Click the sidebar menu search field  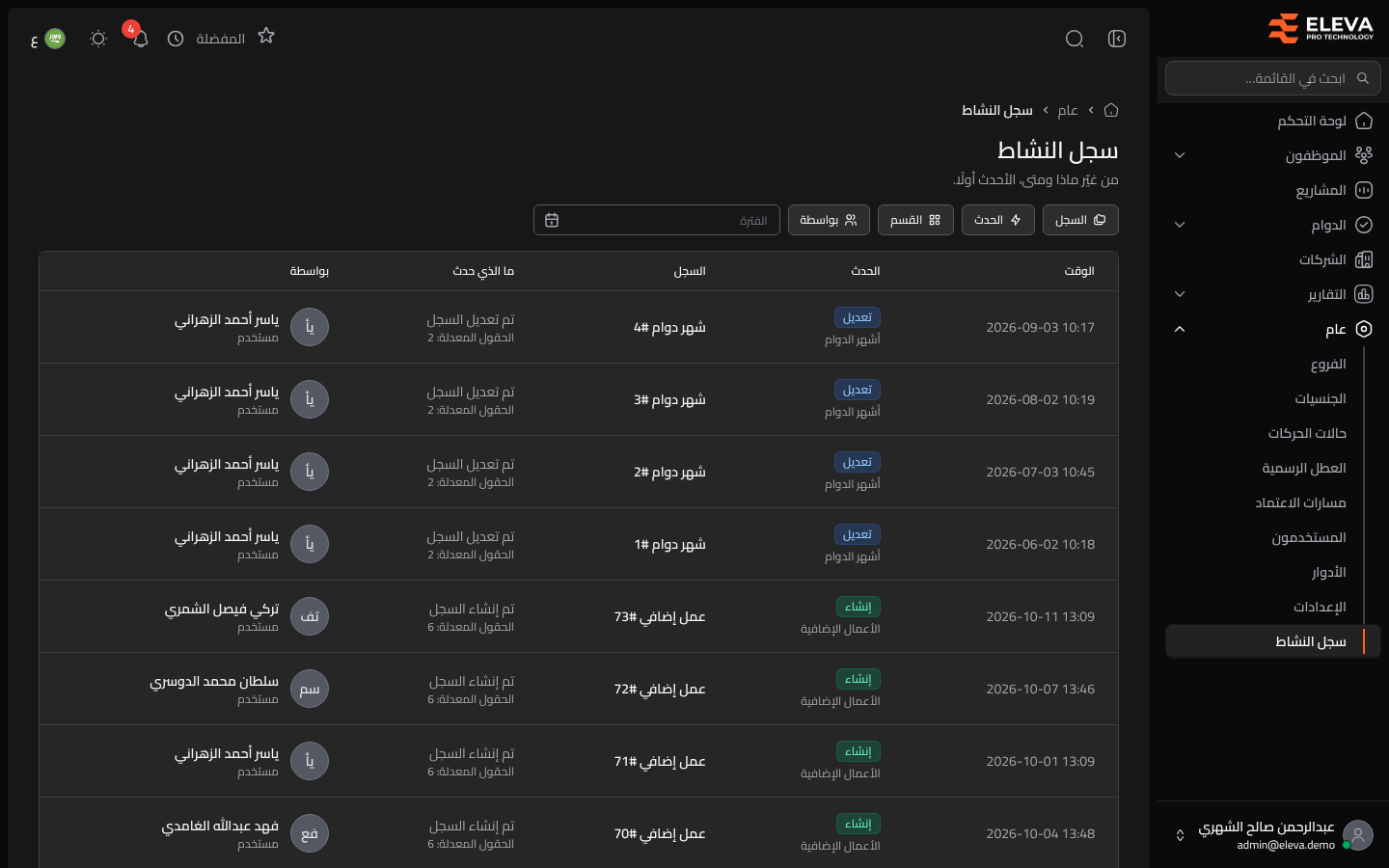1273,78
